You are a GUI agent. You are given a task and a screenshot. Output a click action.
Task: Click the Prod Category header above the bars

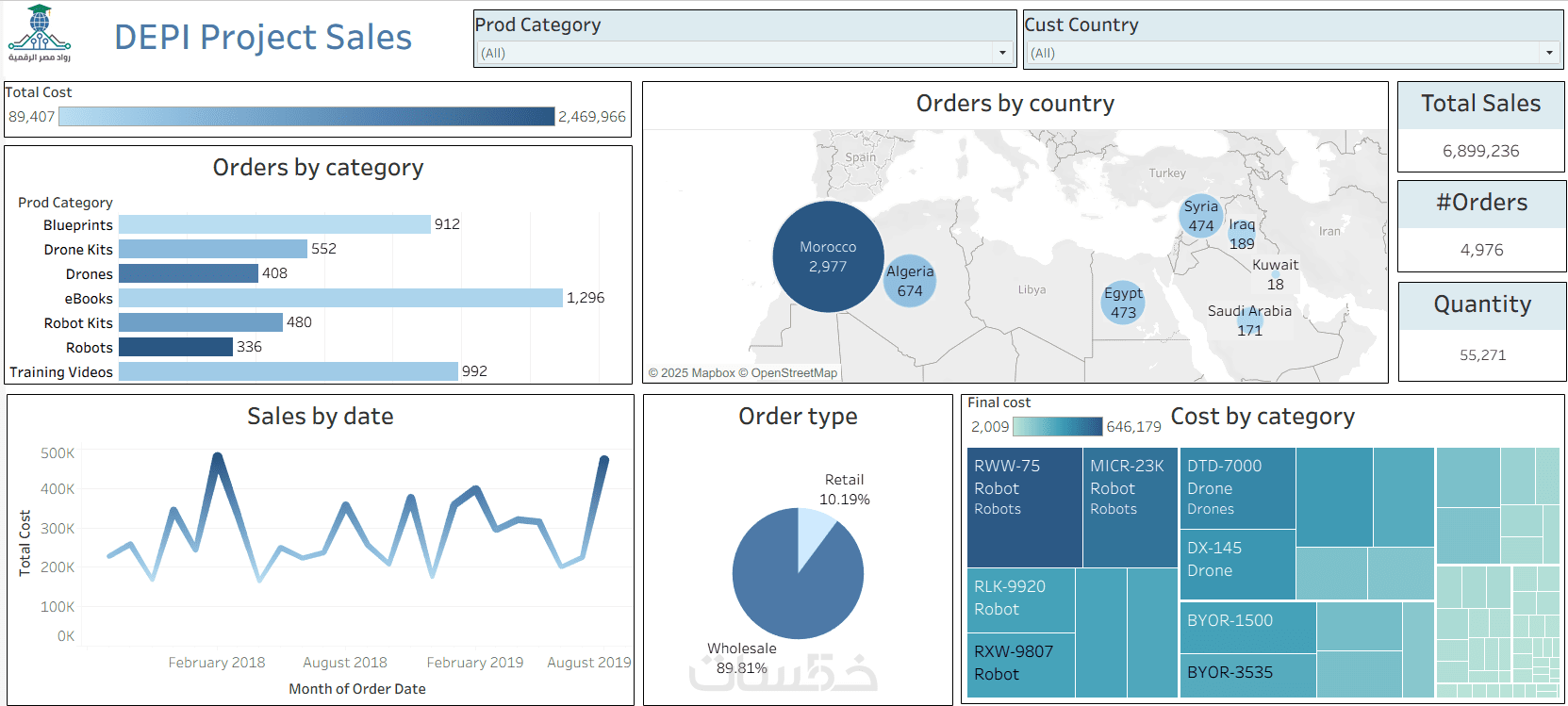point(65,203)
